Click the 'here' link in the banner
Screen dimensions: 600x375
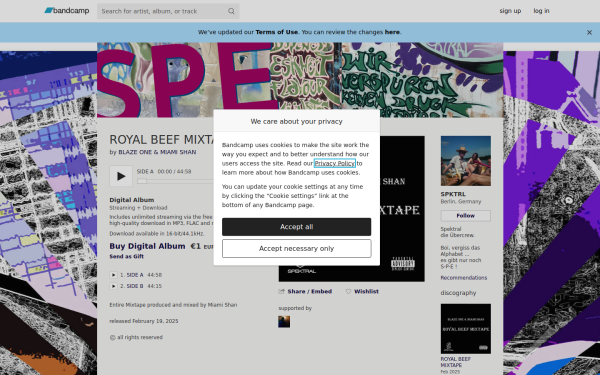(x=392, y=32)
